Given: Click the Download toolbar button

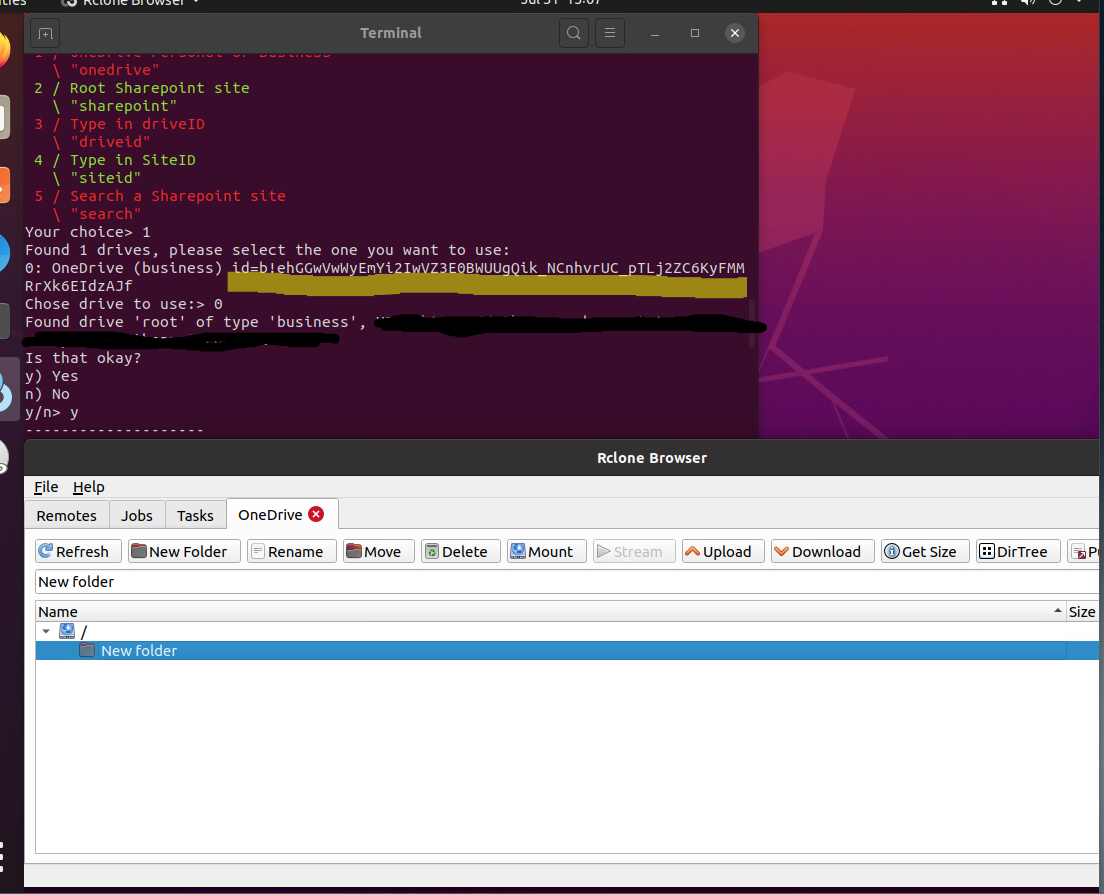Looking at the screenshot, I should click(822, 551).
